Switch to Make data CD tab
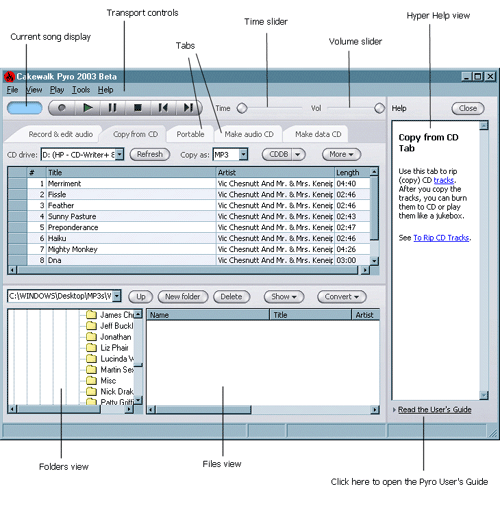This screenshot has height=517, width=500. pos(318,134)
